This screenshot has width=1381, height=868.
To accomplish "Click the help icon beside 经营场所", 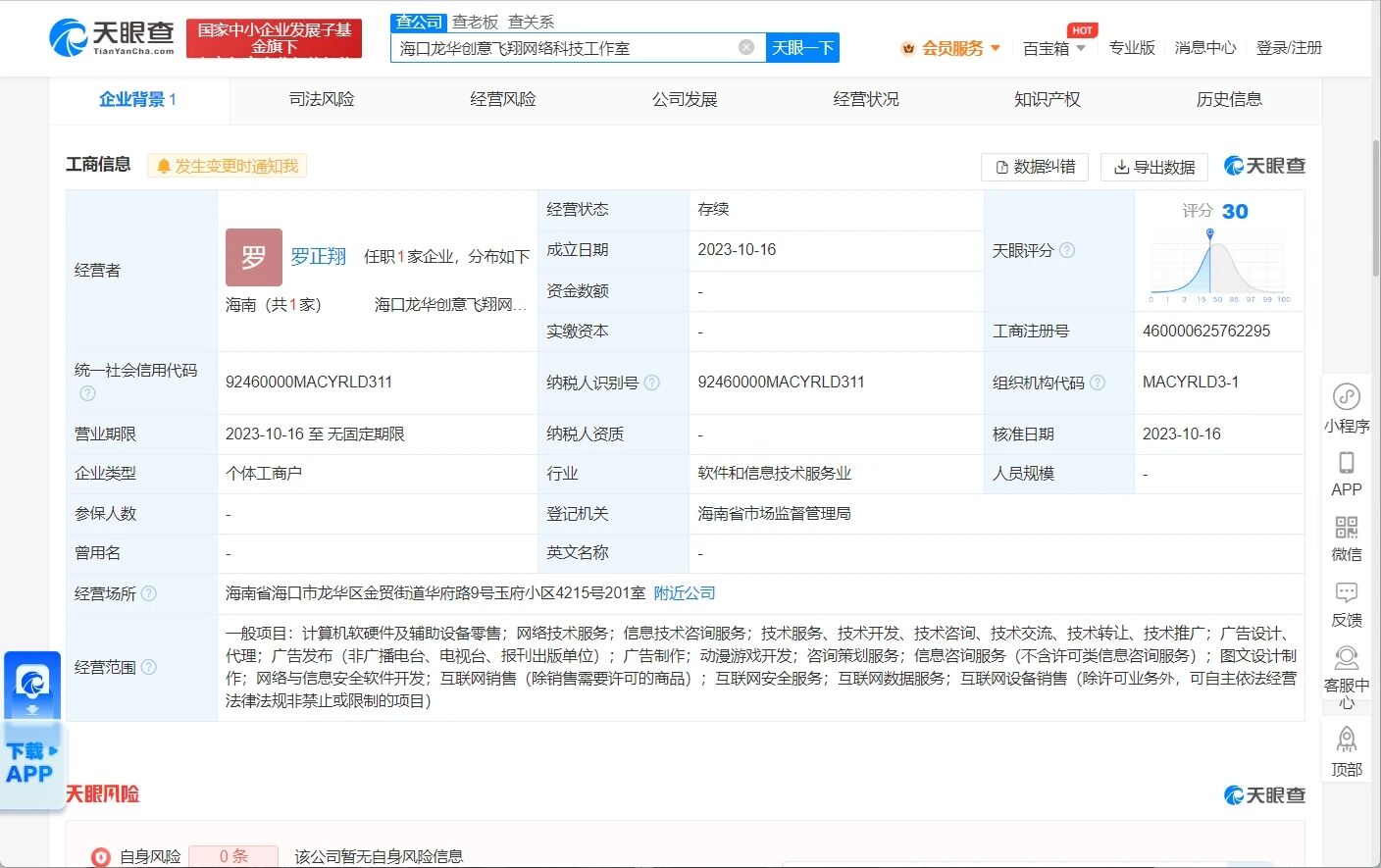I will 149,593.
